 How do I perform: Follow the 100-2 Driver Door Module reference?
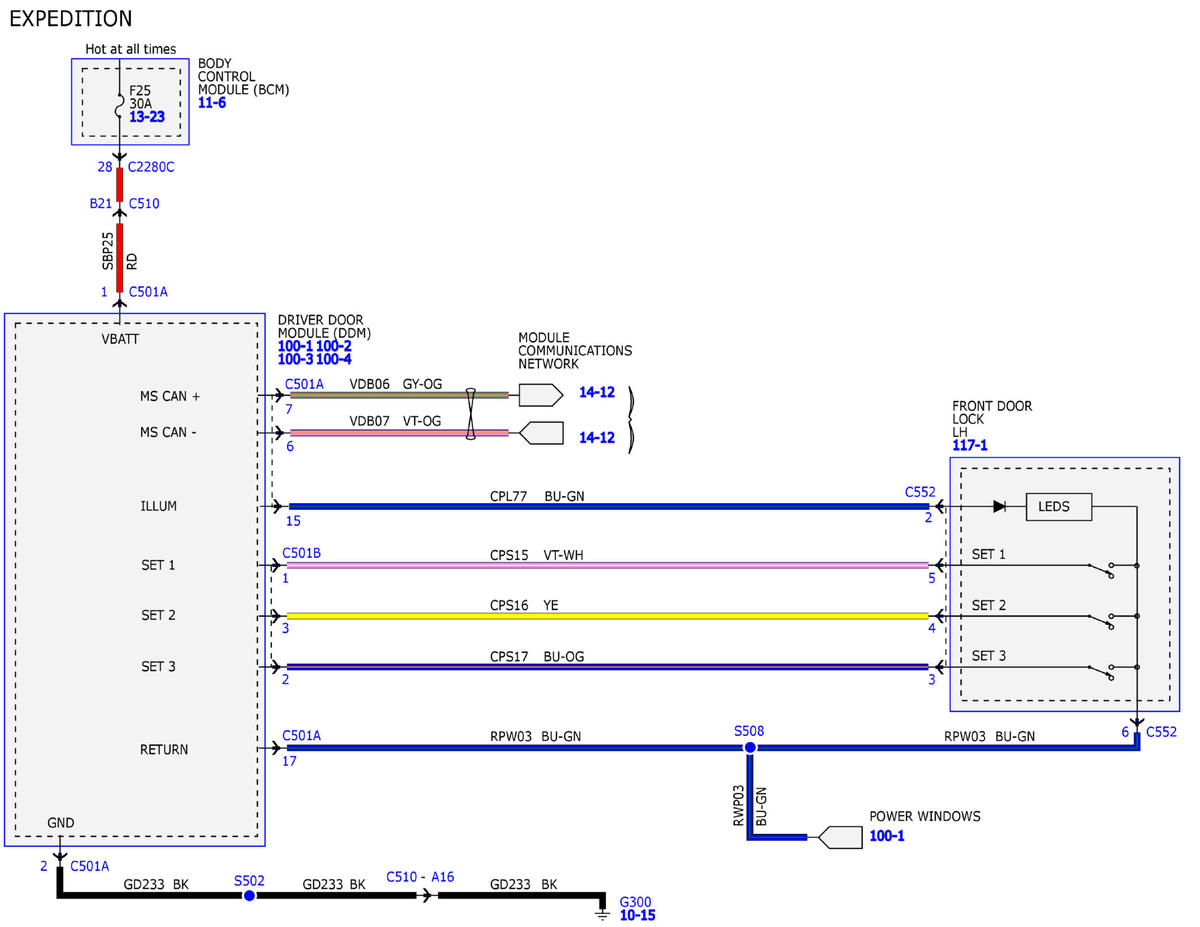[x=333, y=345]
